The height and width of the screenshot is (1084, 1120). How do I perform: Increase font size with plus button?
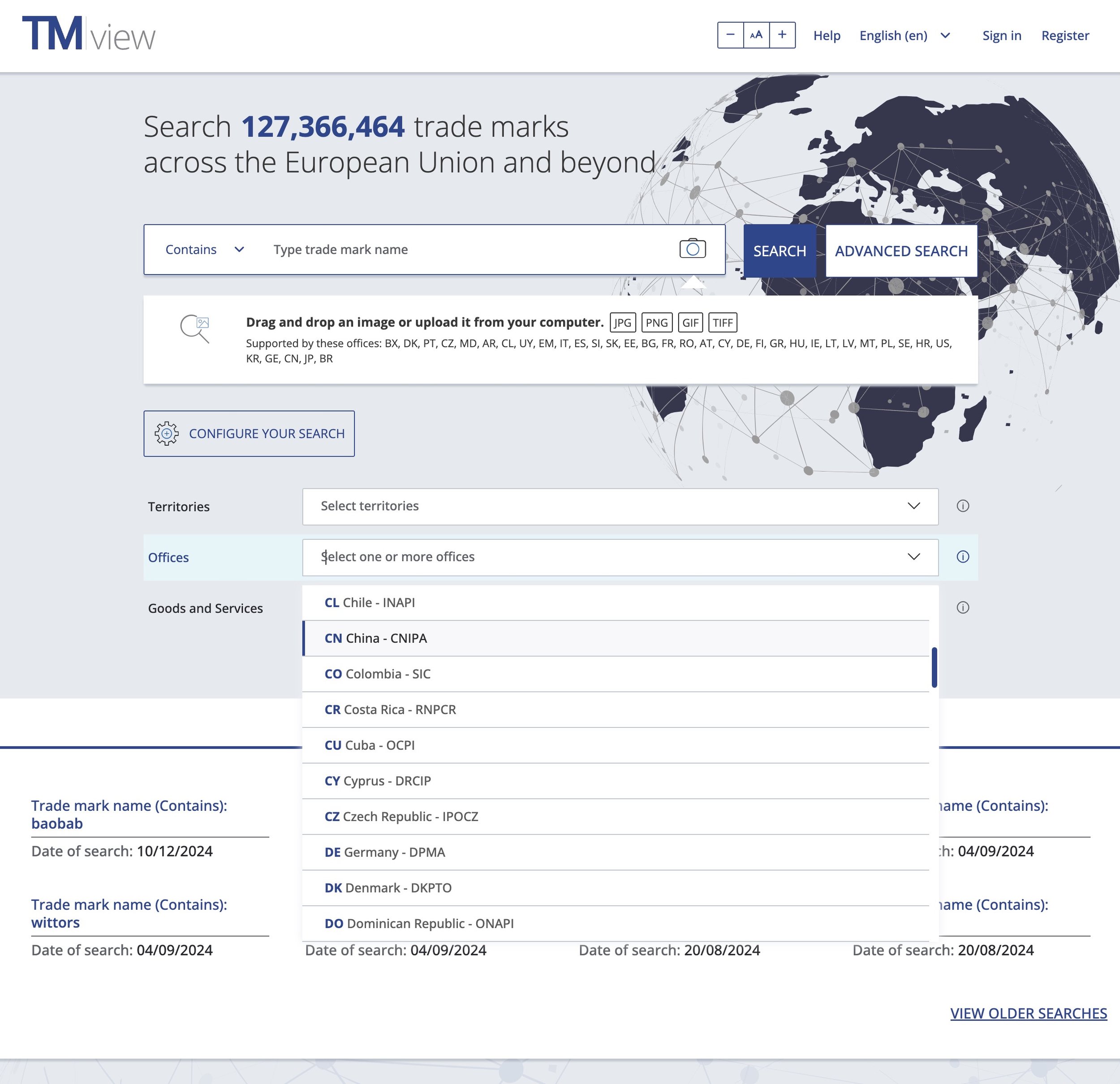pos(782,35)
